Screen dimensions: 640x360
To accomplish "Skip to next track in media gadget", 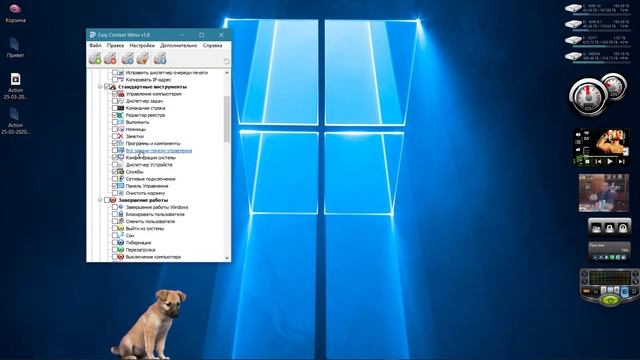I will (621, 162).
